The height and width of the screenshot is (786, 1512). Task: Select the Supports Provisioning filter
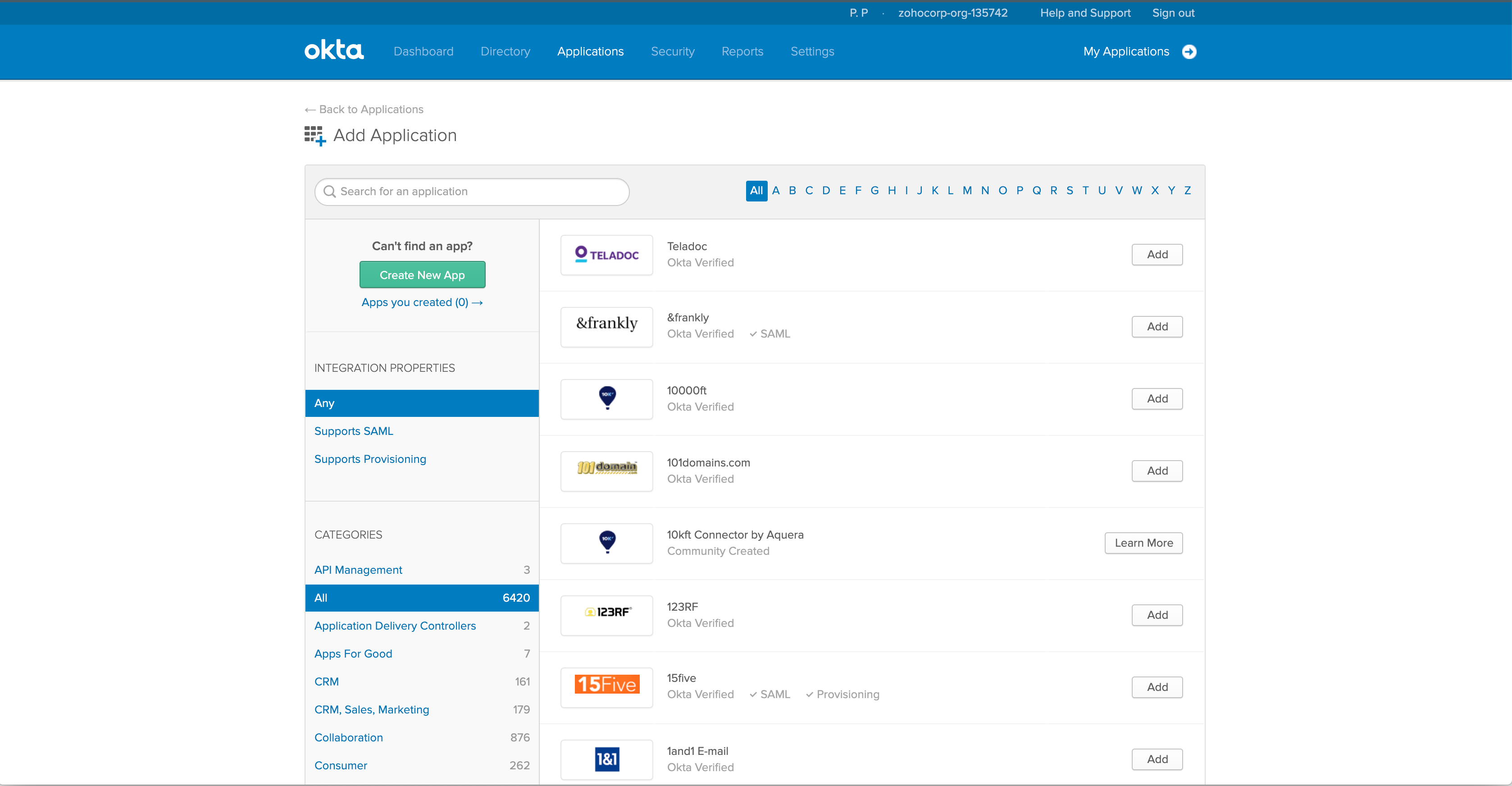[x=370, y=459]
